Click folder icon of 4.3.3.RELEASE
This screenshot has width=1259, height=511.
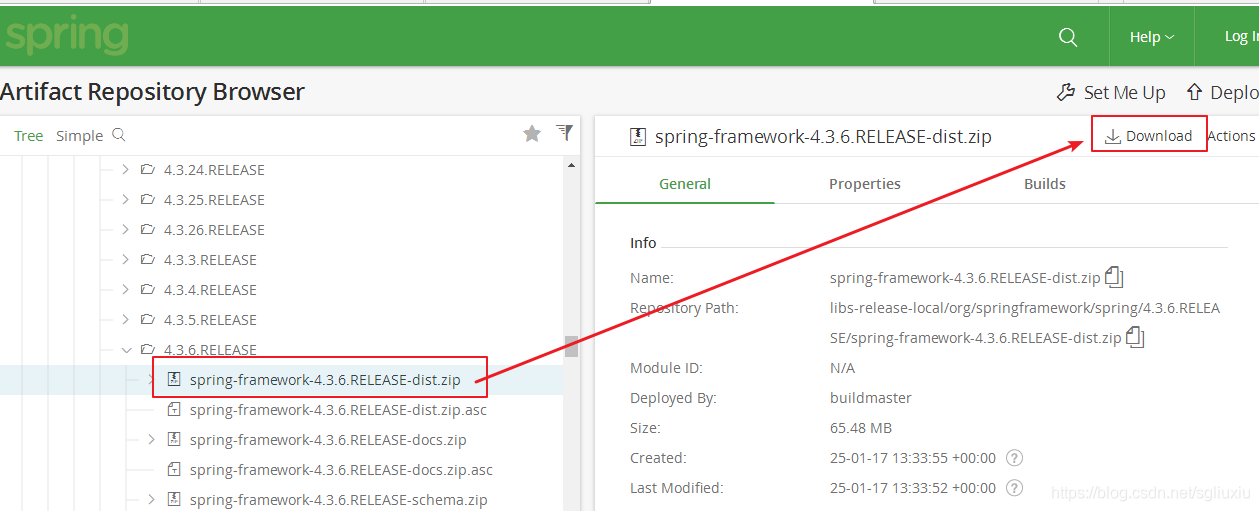(148, 260)
